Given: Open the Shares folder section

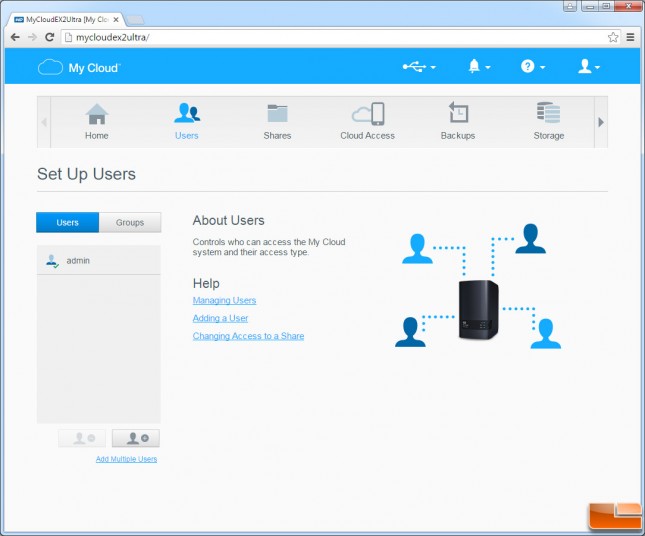Looking at the screenshot, I should coord(277,122).
